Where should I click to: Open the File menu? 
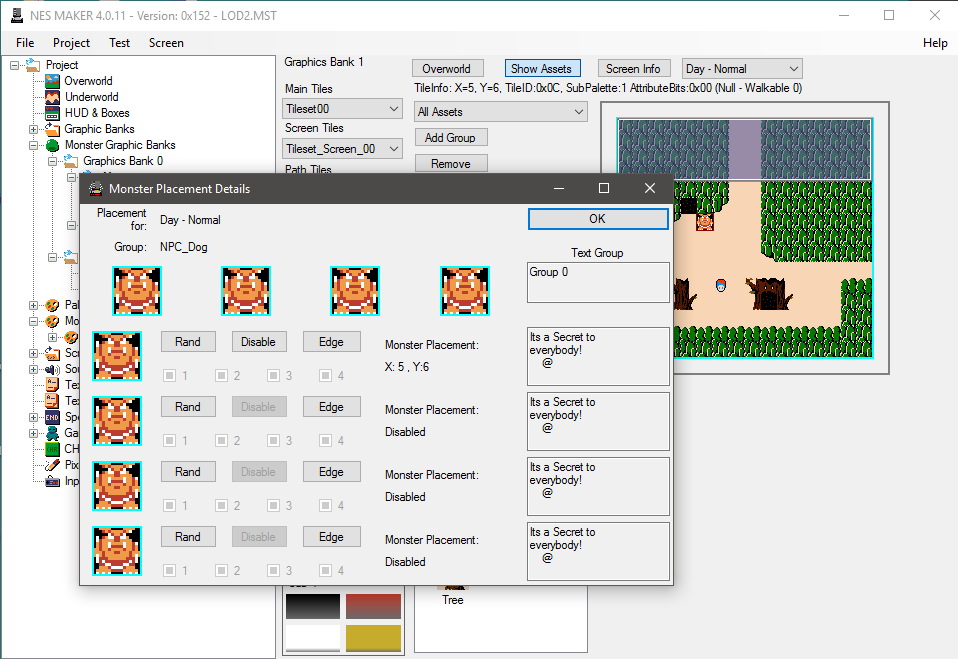point(25,43)
